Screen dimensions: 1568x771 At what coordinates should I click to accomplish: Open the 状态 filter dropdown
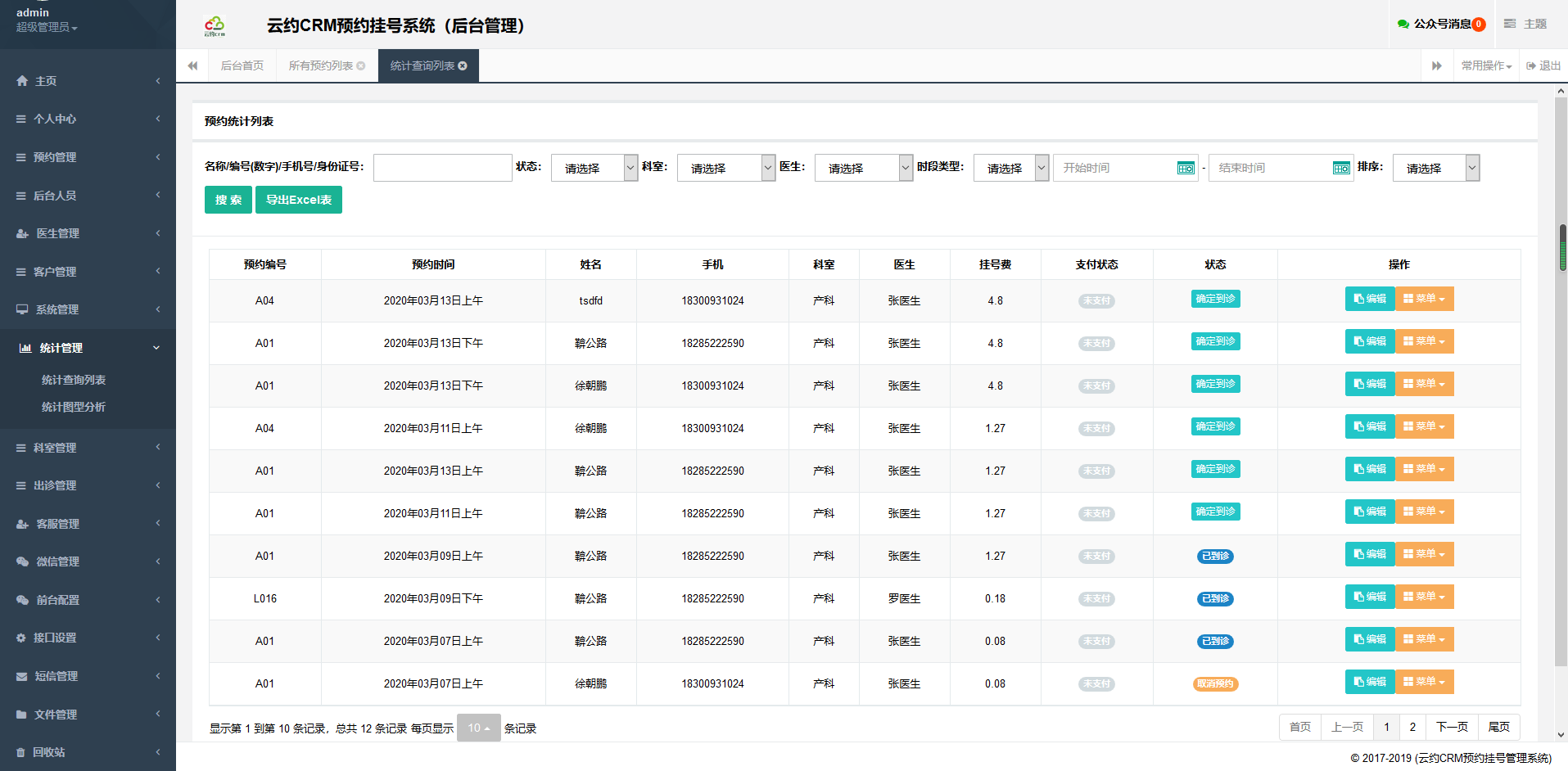(x=594, y=168)
